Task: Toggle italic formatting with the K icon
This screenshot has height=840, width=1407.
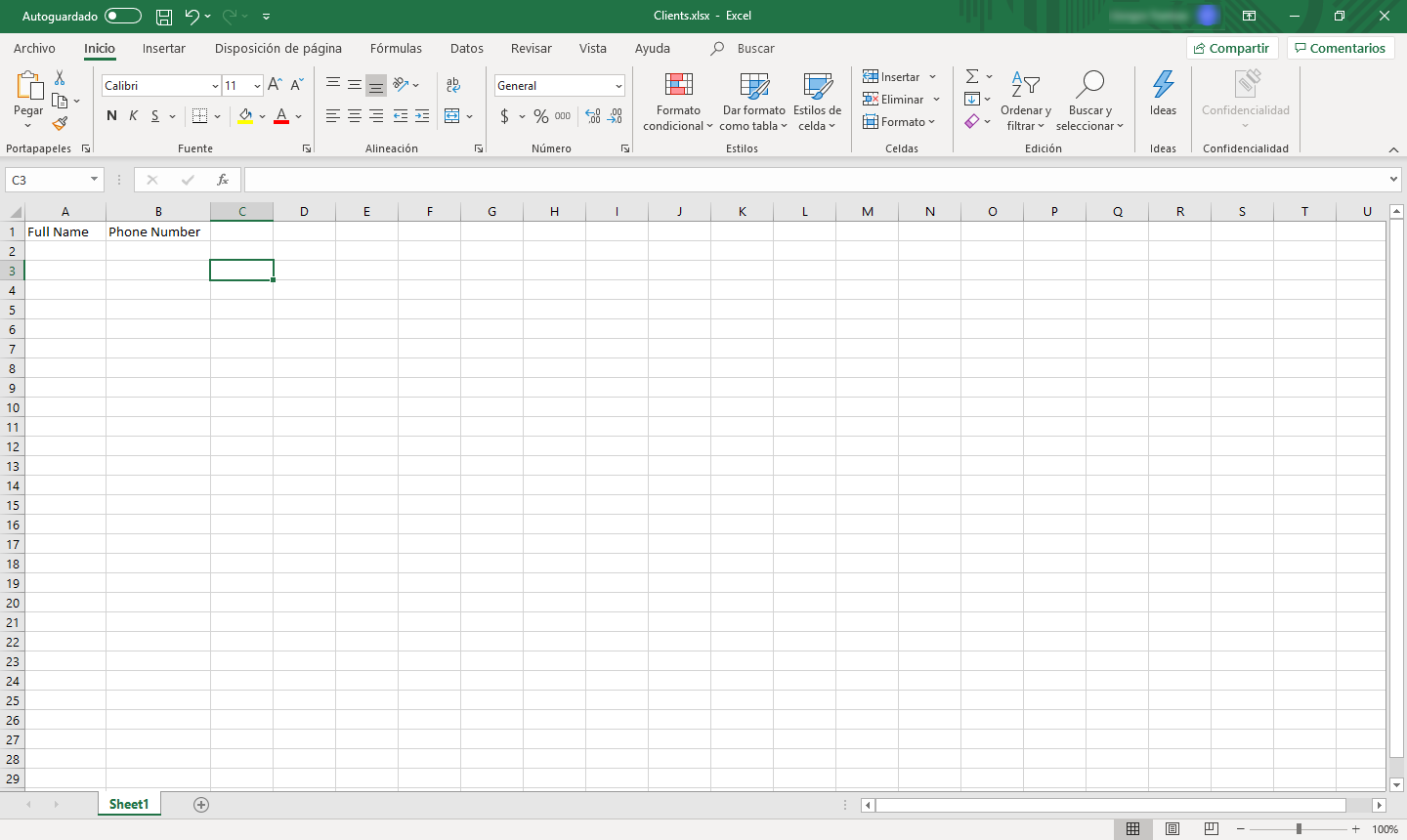Action: coord(133,115)
